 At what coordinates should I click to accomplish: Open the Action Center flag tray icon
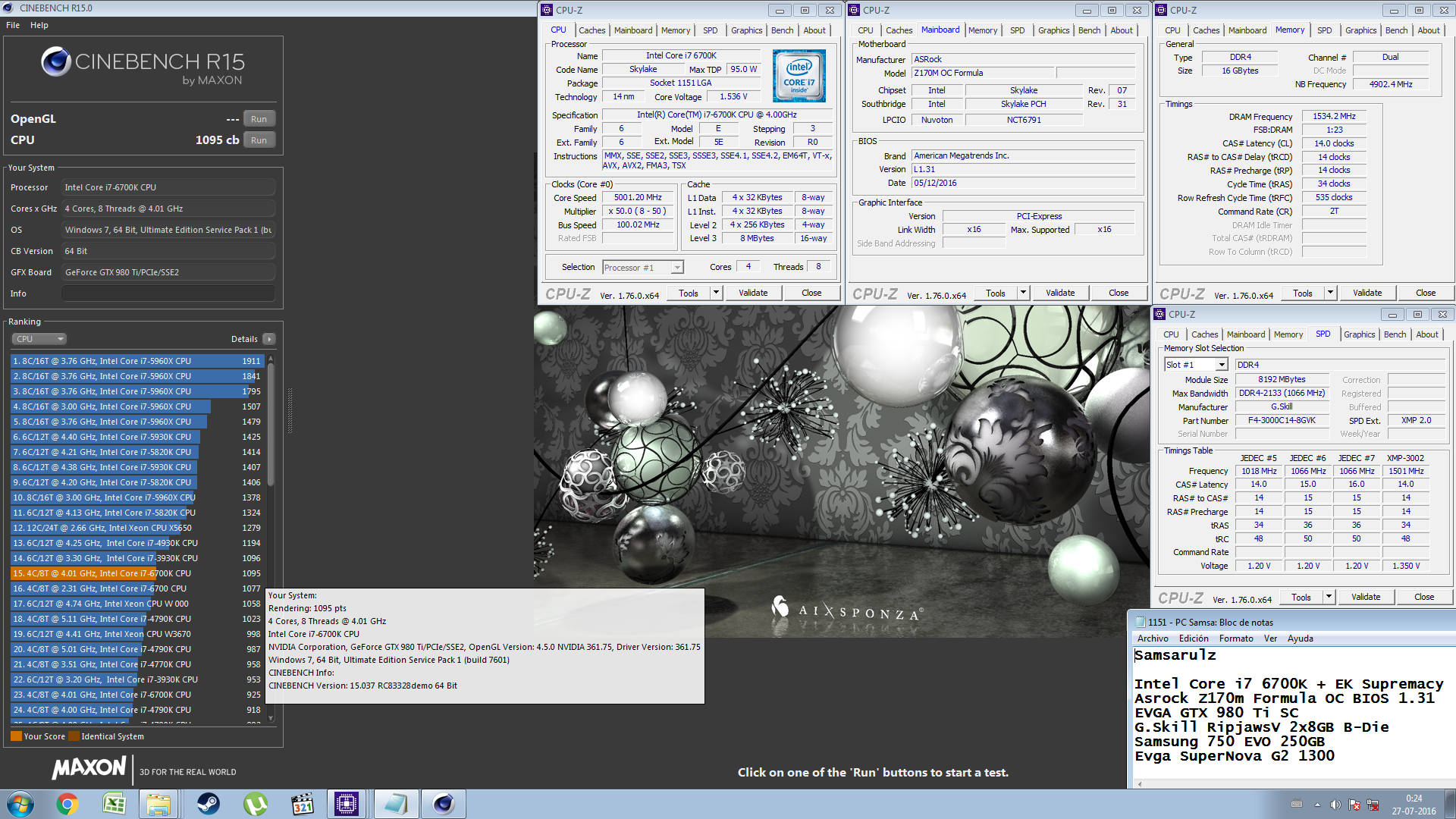[1354, 805]
